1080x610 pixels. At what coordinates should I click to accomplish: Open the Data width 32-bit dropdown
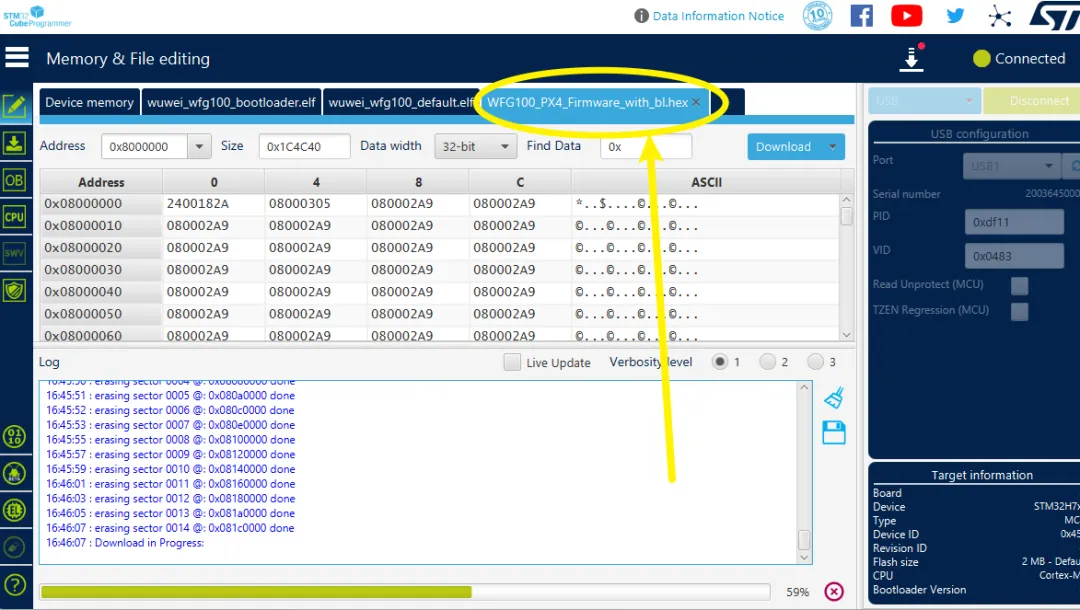(x=475, y=147)
